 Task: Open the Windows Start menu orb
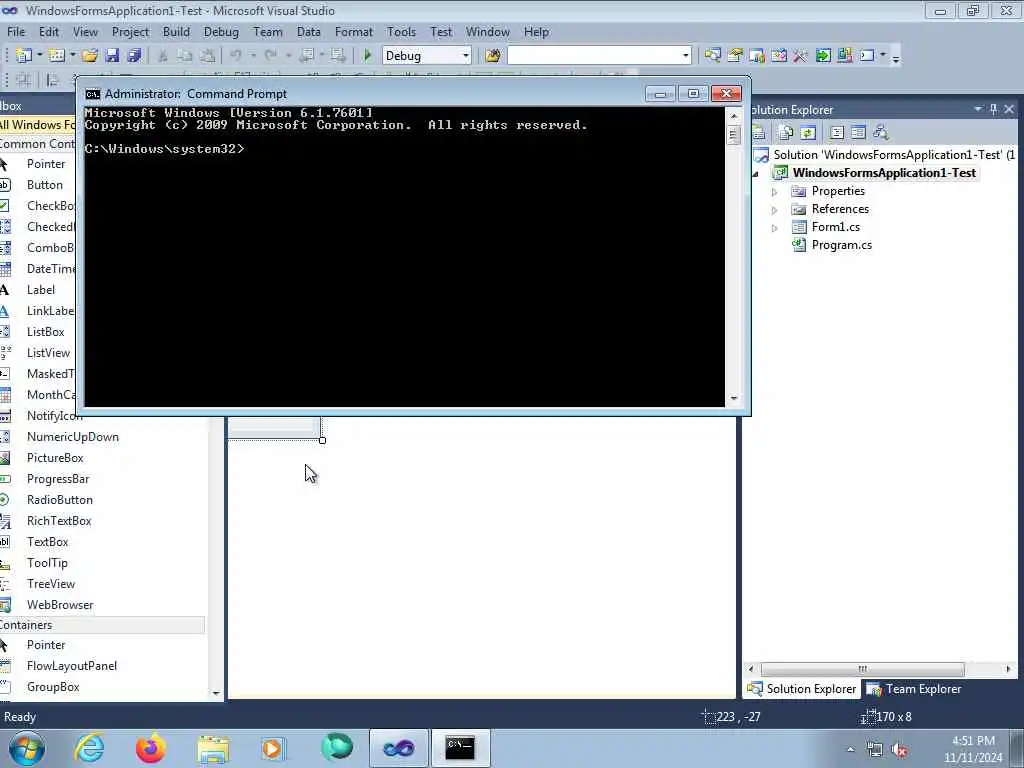(x=27, y=748)
